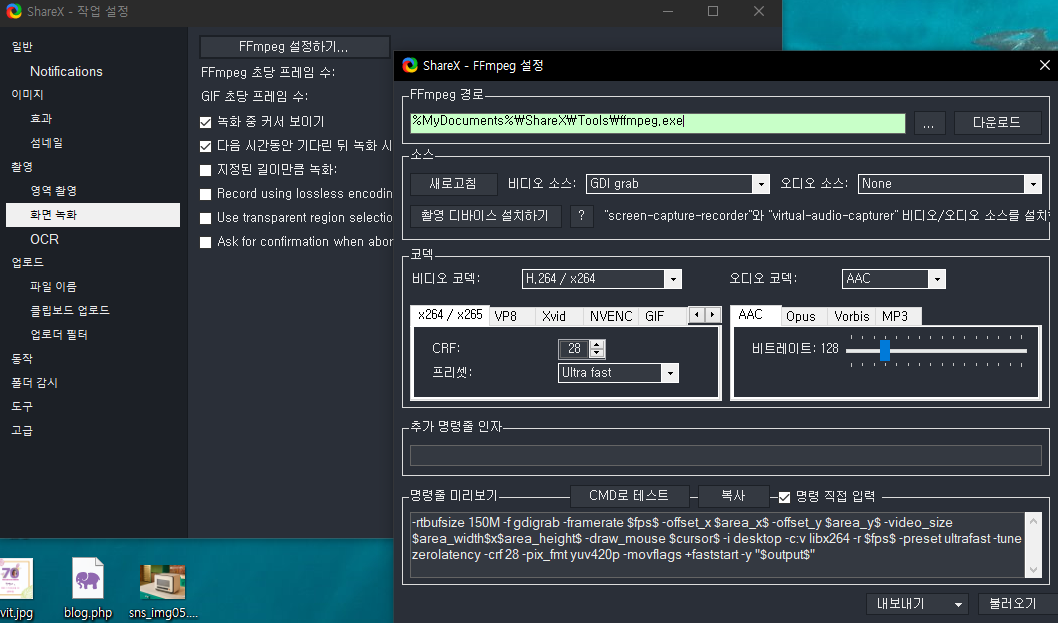Switch to the x264 / x265 tab
The height and width of the screenshot is (623, 1058).
450,315
